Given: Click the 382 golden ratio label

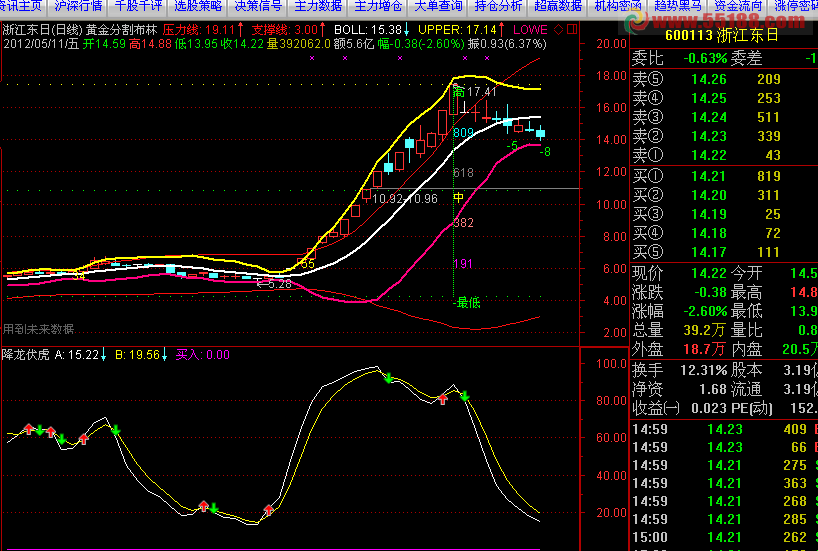Looking at the screenshot, I should tap(463, 223).
